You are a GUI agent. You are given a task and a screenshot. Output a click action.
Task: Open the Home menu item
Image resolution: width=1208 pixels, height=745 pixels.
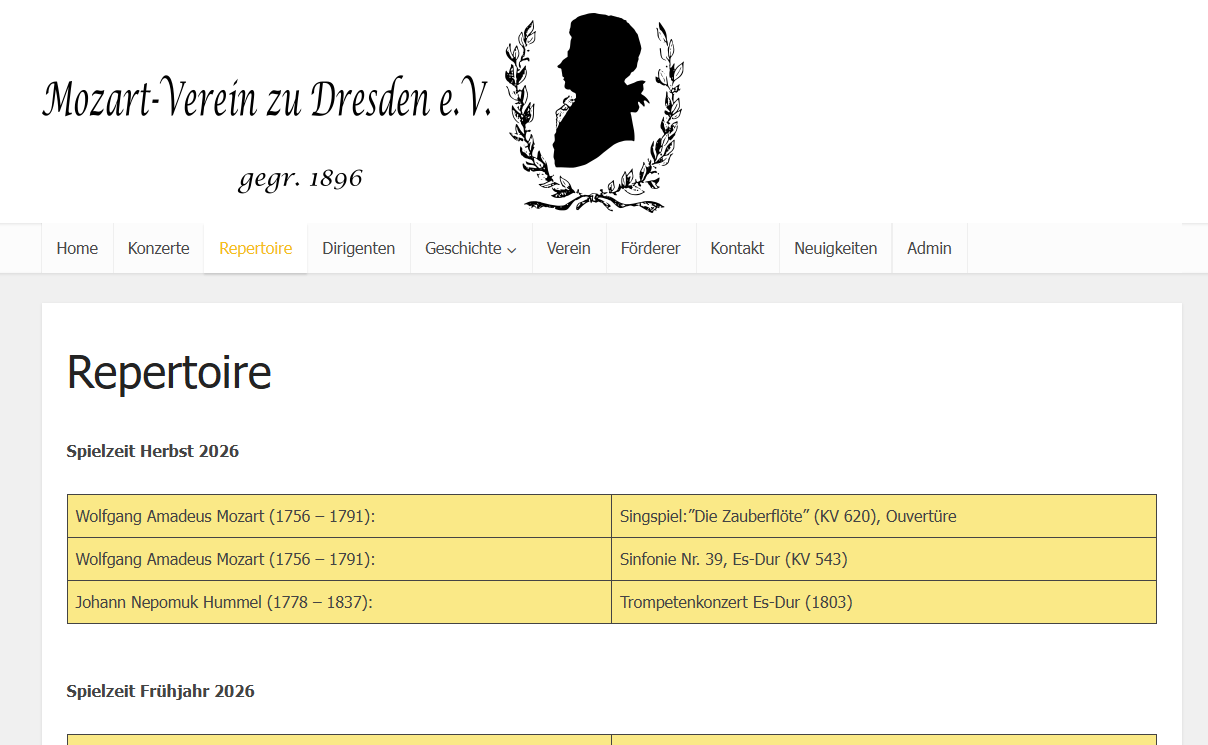click(77, 248)
